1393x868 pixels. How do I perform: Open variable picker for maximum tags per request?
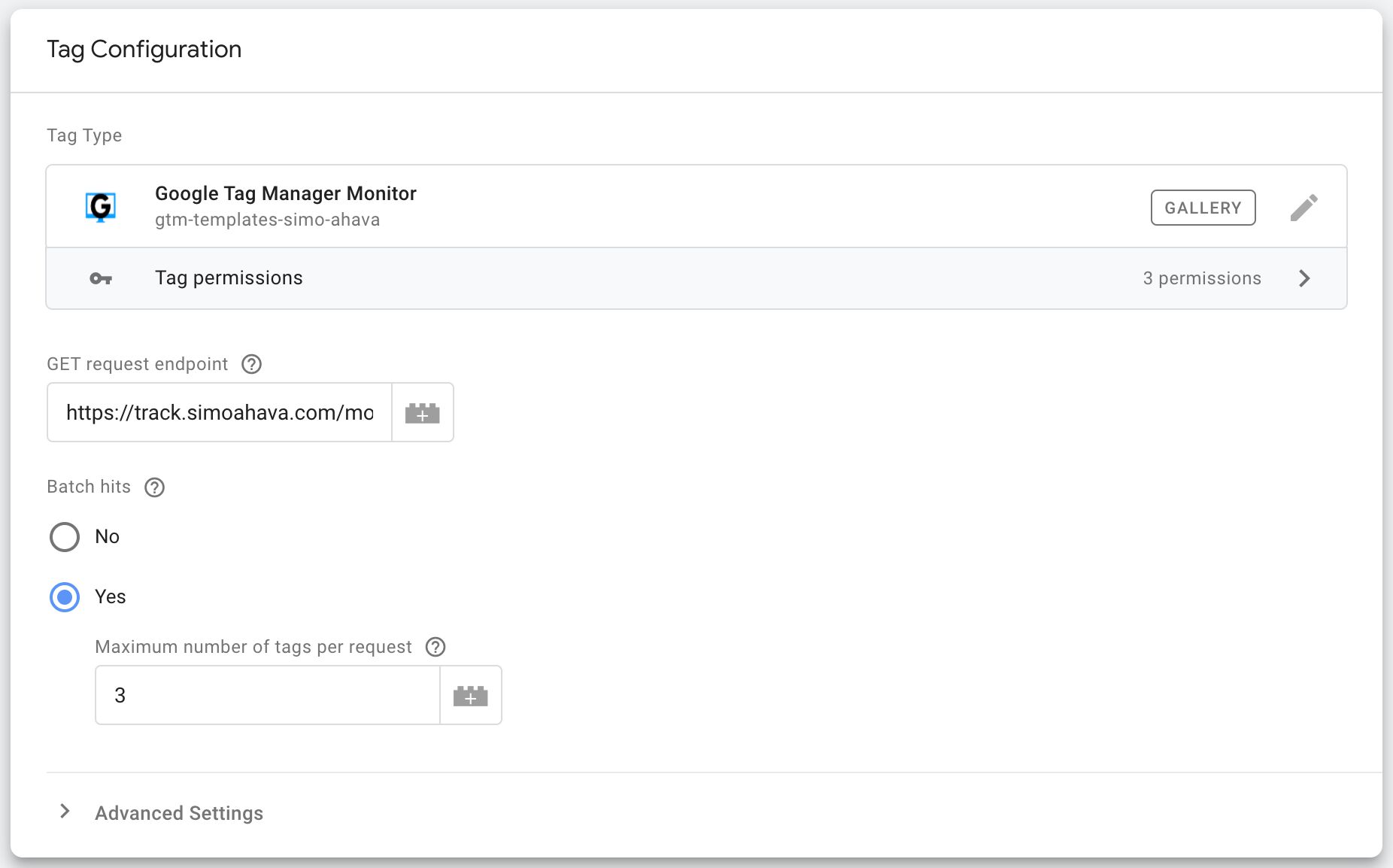[x=470, y=695]
